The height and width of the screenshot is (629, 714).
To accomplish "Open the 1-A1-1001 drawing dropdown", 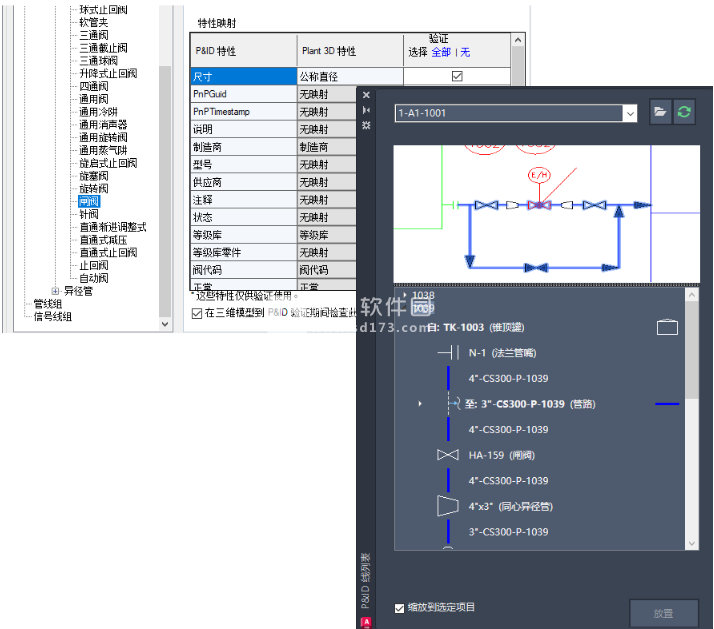I will 630,113.
